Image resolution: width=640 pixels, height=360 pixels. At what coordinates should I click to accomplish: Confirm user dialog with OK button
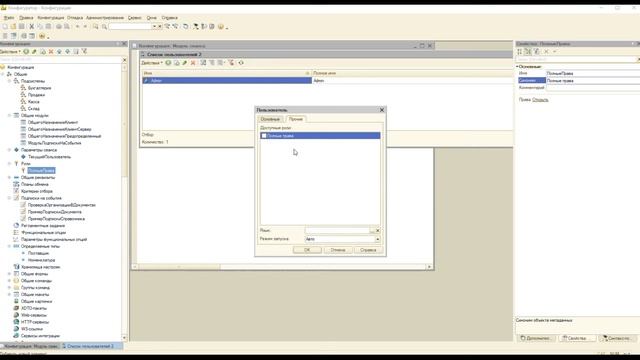tap(307, 250)
